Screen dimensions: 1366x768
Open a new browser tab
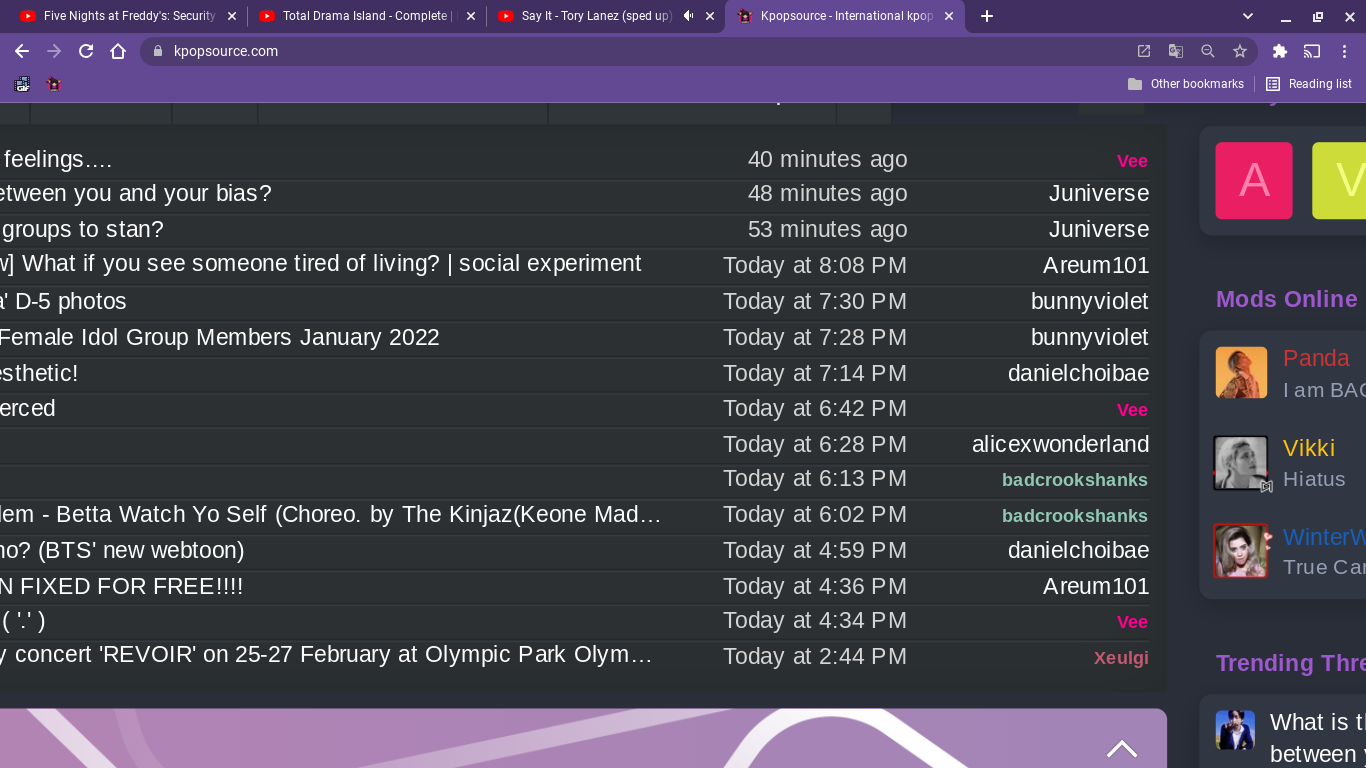tap(987, 16)
